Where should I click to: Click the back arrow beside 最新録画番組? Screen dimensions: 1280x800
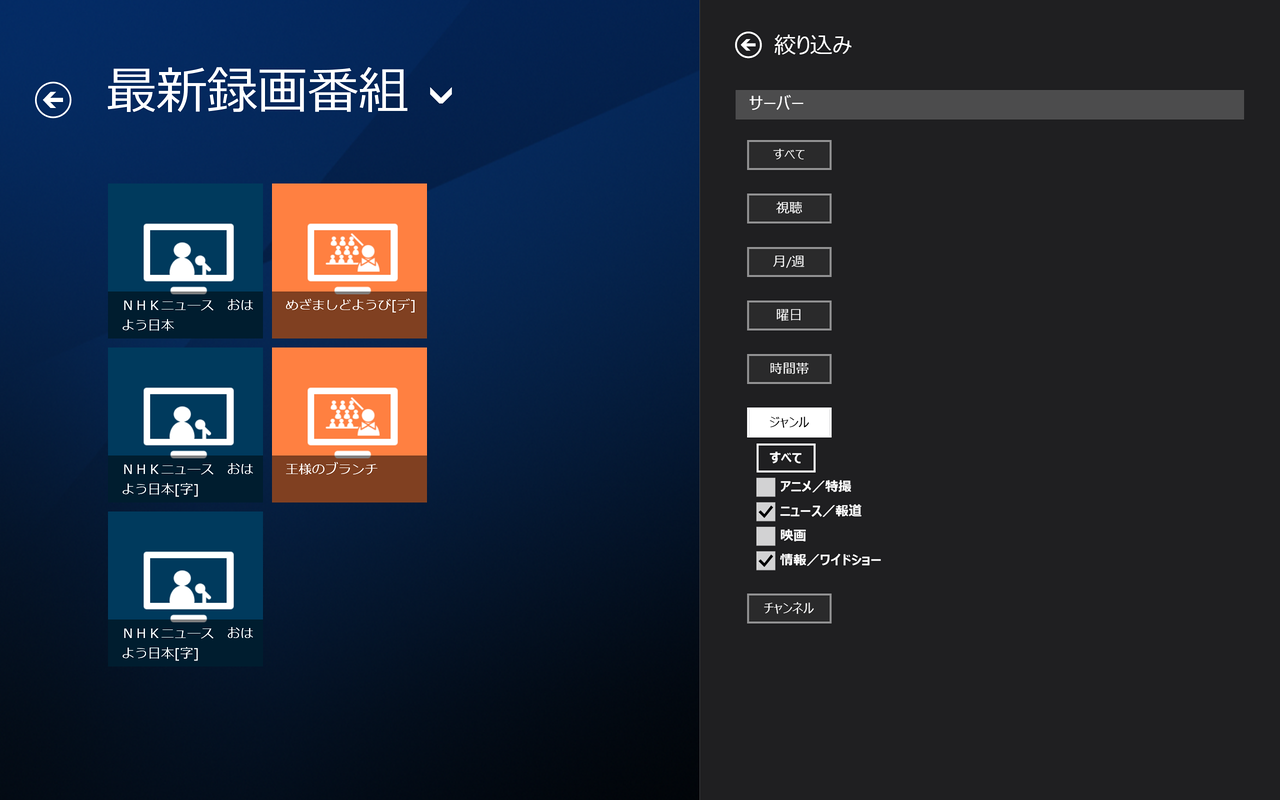click(x=53, y=99)
